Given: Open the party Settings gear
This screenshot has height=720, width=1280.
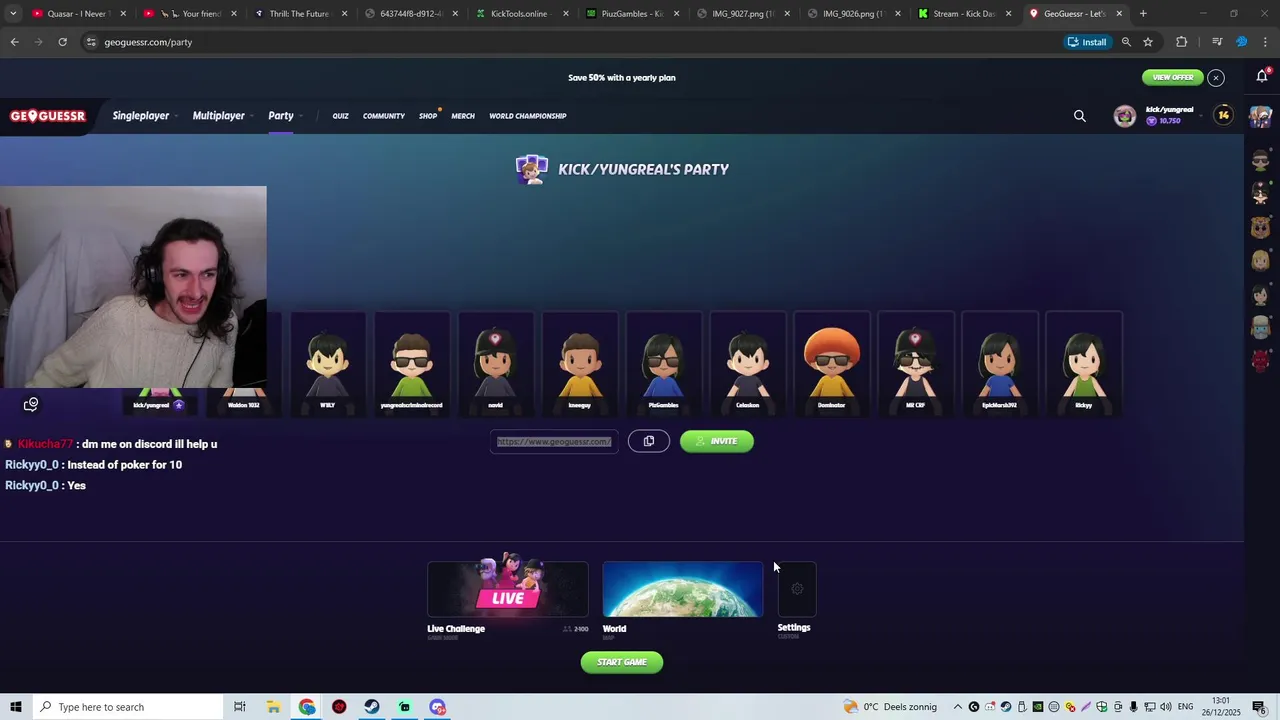Looking at the screenshot, I should 797,589.
